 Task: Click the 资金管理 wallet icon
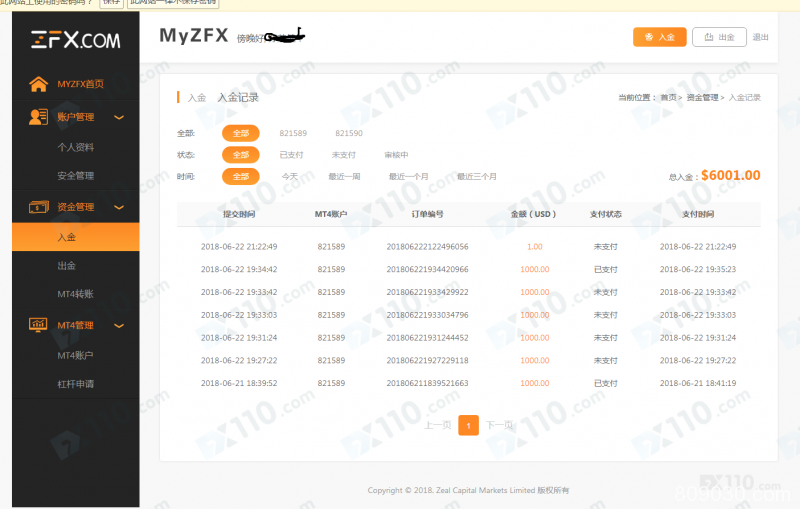[x=39, y=207]
